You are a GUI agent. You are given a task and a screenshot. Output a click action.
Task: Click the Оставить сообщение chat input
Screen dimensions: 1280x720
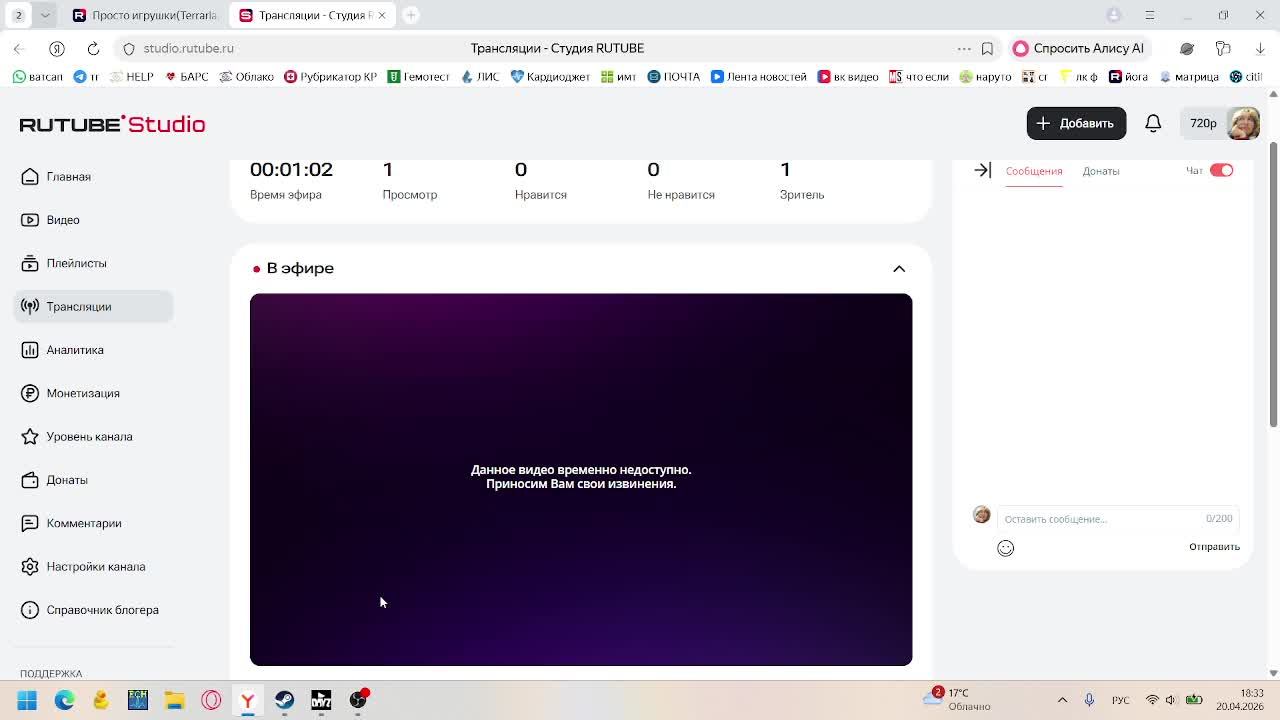[1118, 519]
